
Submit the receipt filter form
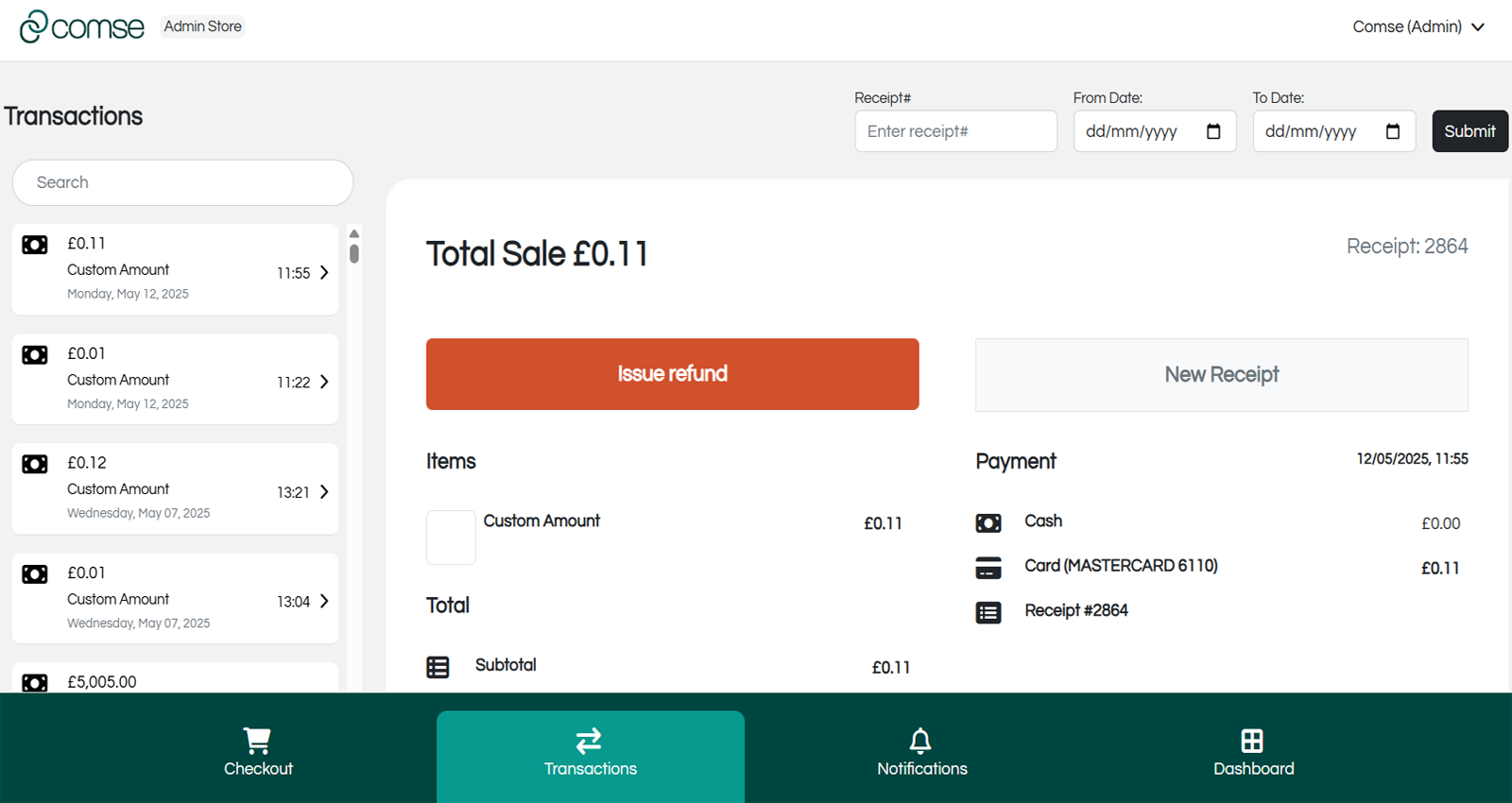coord(1469,131)
